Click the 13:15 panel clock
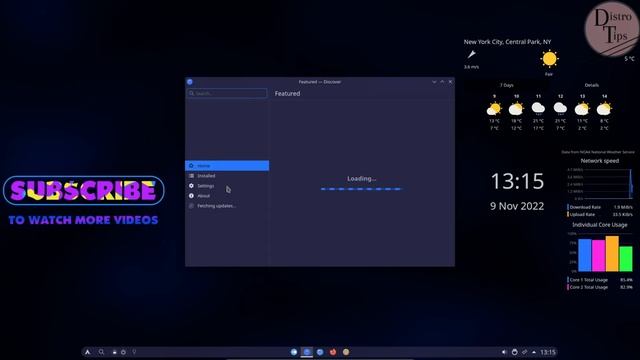640x360 pixels. click(x=548, y=352)
